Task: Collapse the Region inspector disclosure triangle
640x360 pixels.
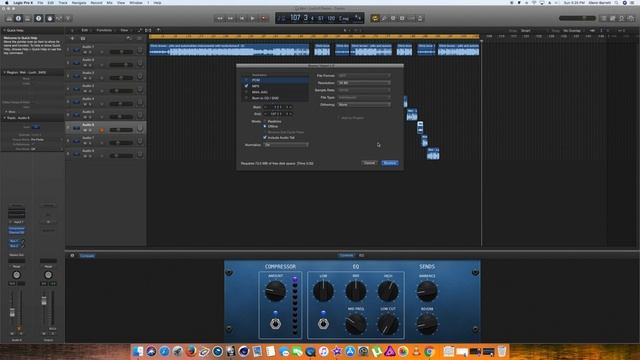Action: coord(4,72)
